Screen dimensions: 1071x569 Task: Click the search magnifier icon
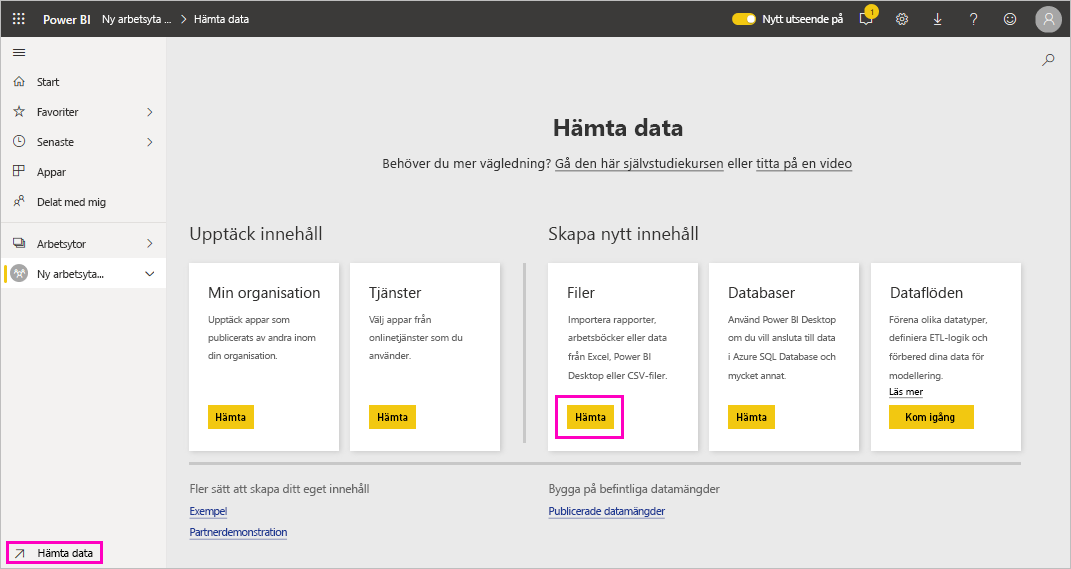coord(1048,60)
